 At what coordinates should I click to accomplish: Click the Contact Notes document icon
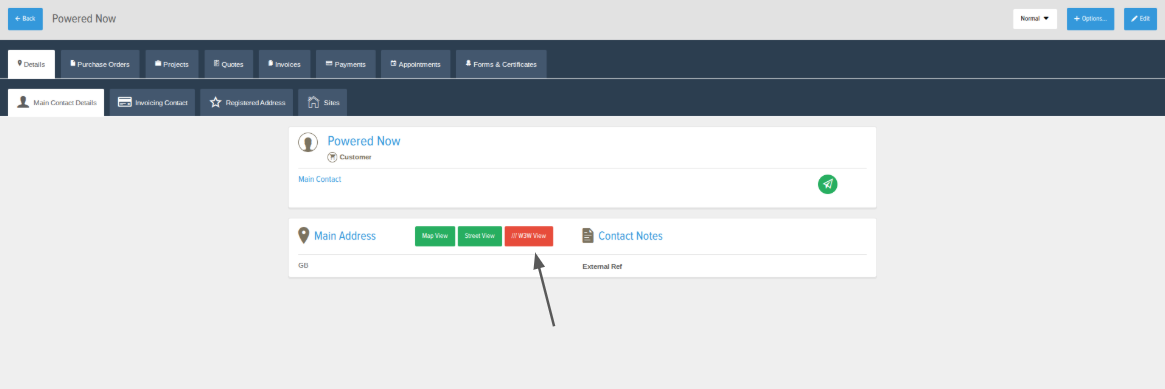coord(588,236)
